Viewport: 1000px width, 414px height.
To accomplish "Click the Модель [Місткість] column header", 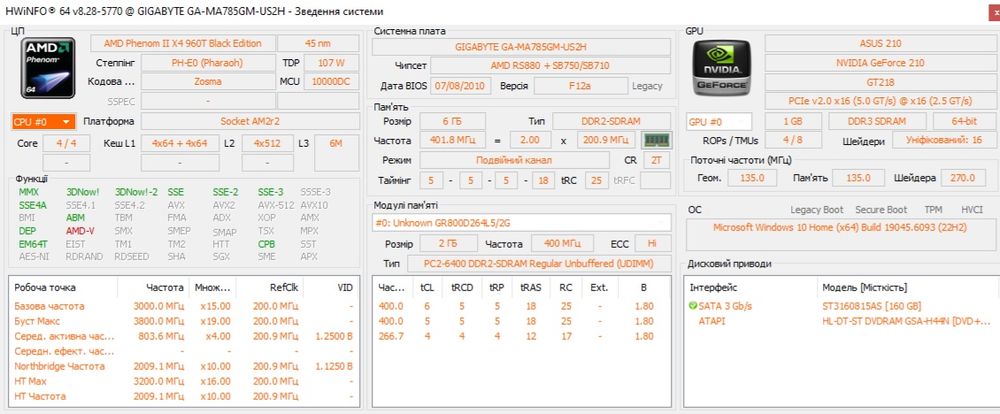I will [864, 288].
